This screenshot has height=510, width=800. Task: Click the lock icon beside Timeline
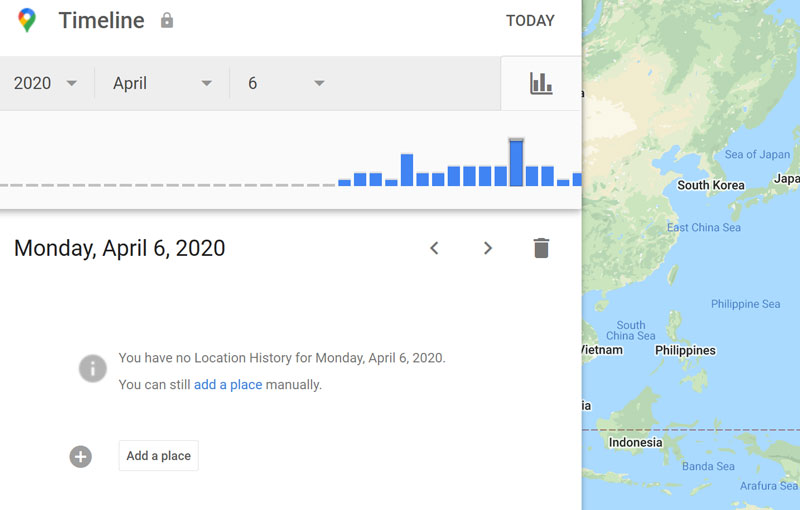[x=167, y=20]
